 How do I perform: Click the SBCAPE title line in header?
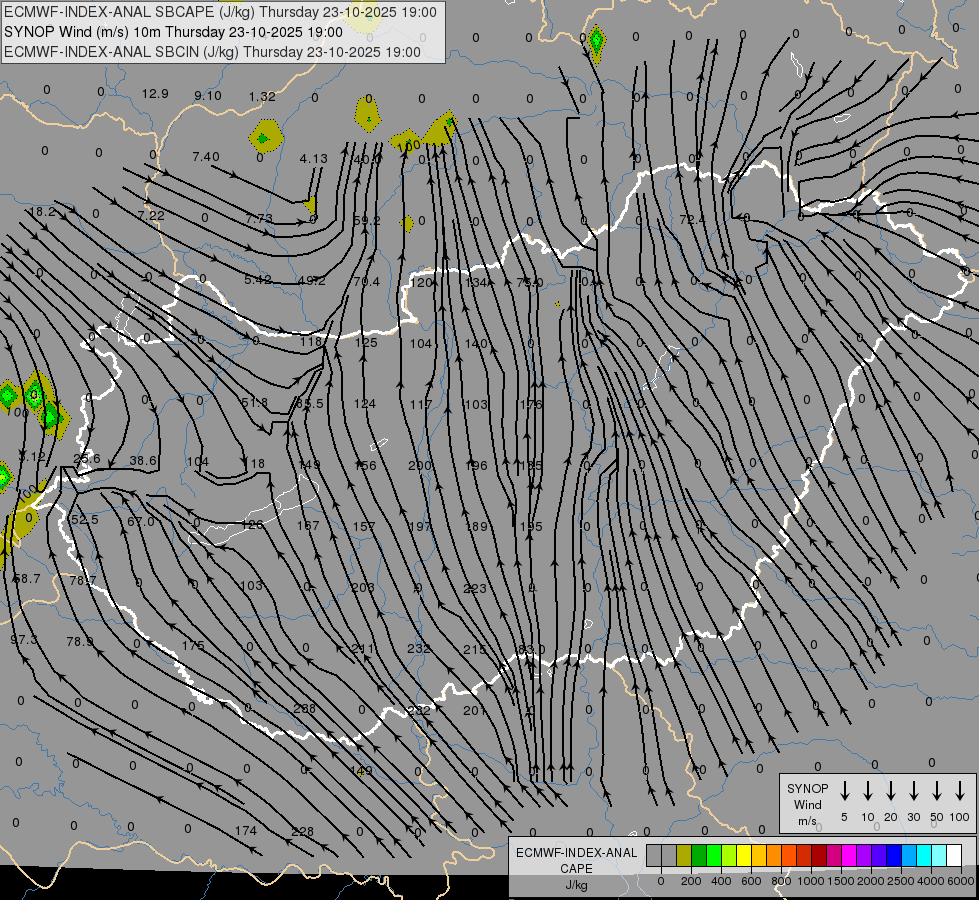(220, 12)
